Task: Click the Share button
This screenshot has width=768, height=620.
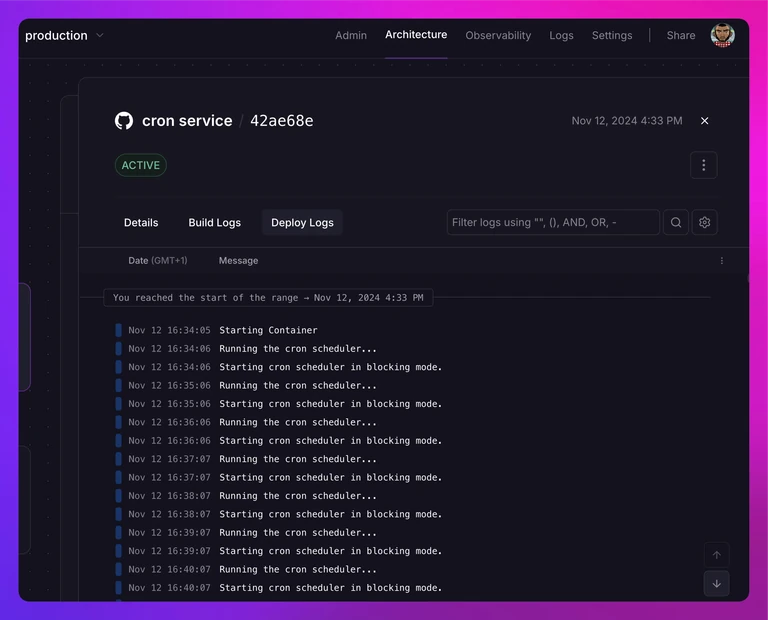Action: tap(681, 36)
